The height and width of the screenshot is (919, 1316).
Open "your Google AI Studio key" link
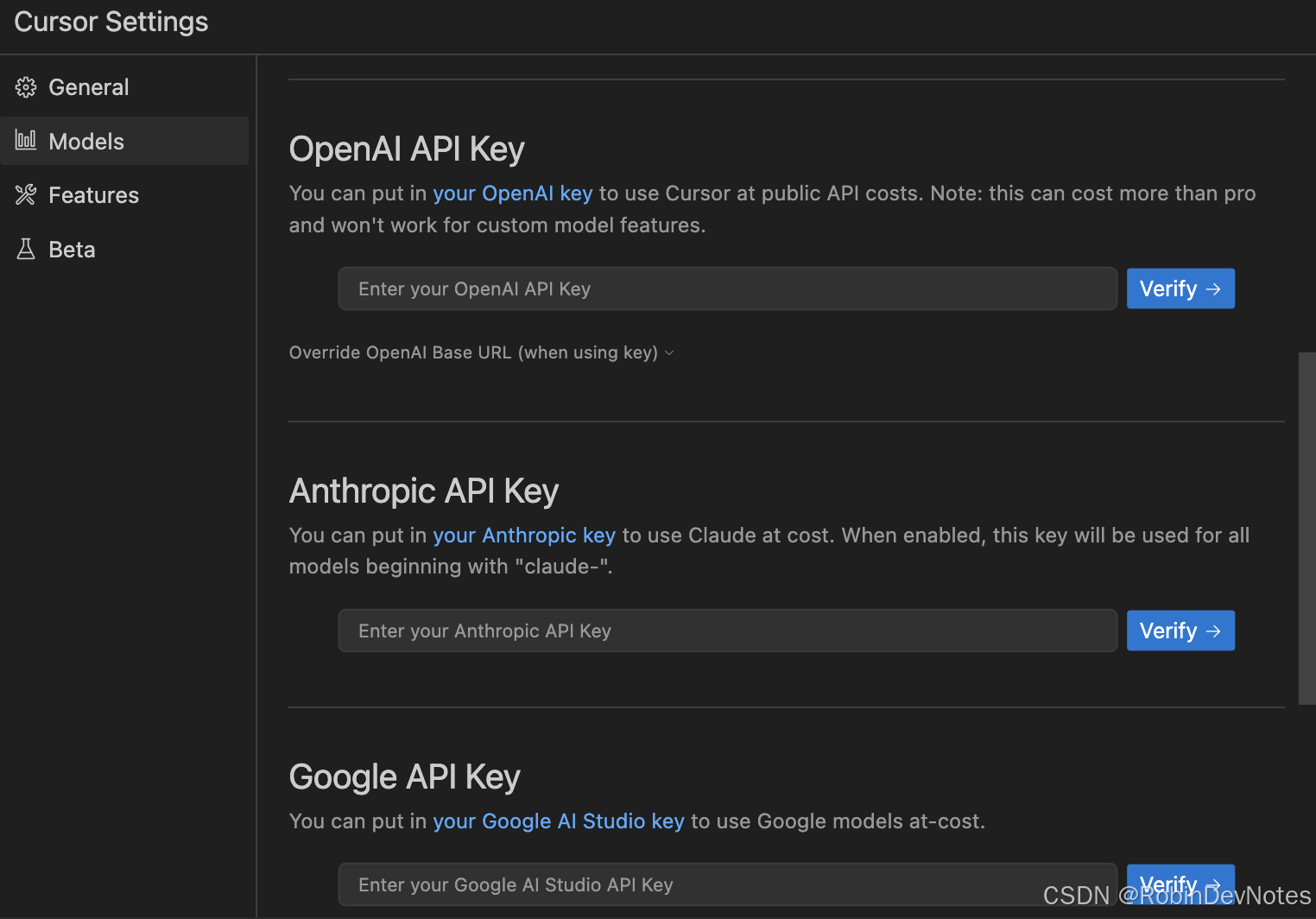click(558, 821)
